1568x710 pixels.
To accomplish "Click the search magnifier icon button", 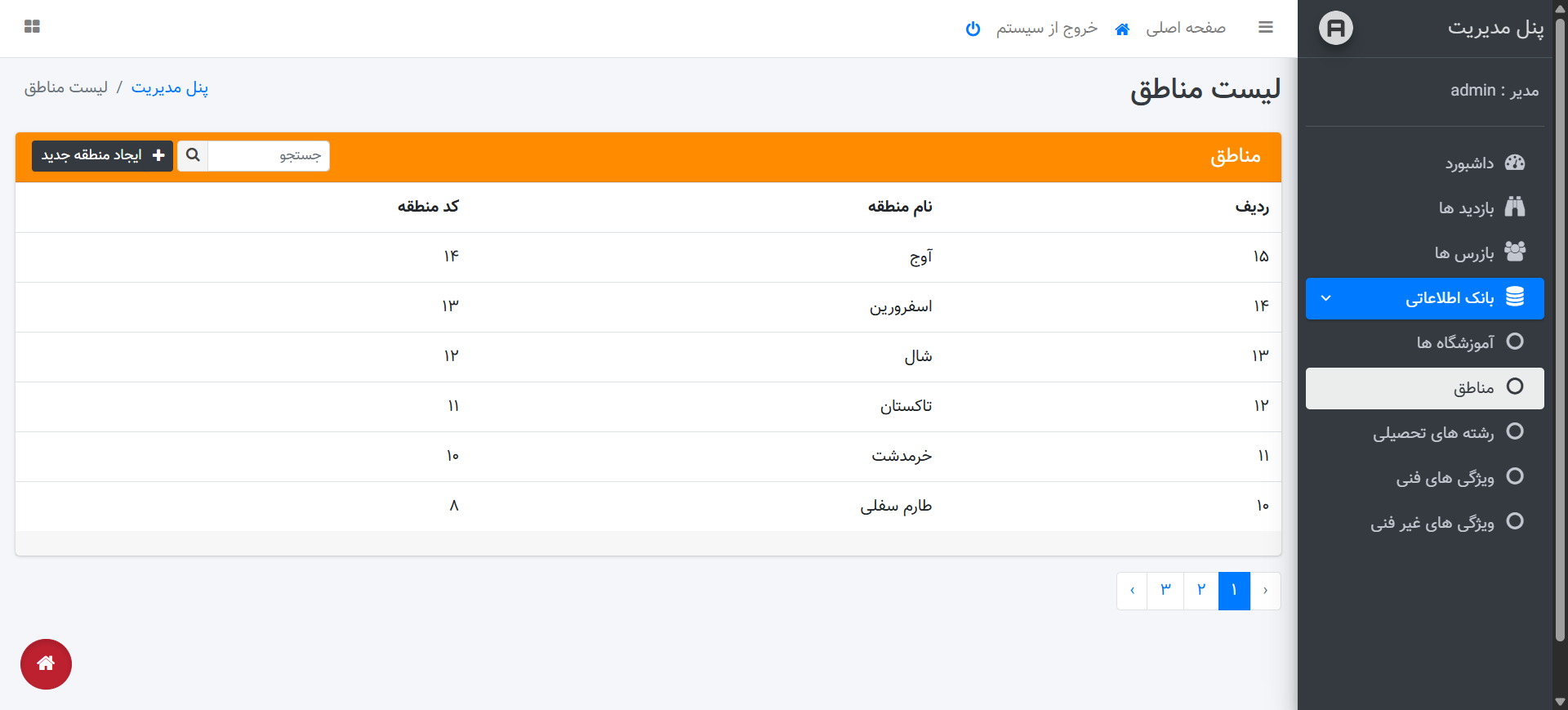I will click(x=193, y=155).
